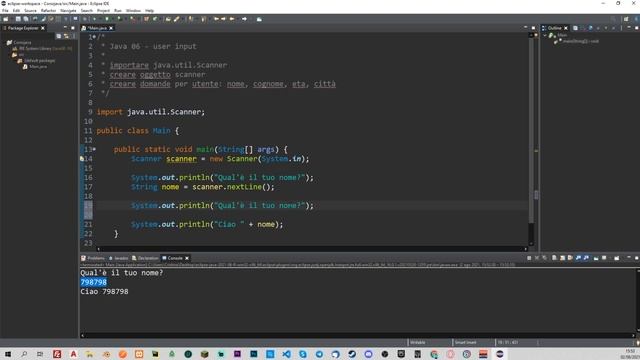The width and height of the screenshot is (640, 360).
Task: Click the Forward white arrow in toolbar
Action: (x=244, y=19)
